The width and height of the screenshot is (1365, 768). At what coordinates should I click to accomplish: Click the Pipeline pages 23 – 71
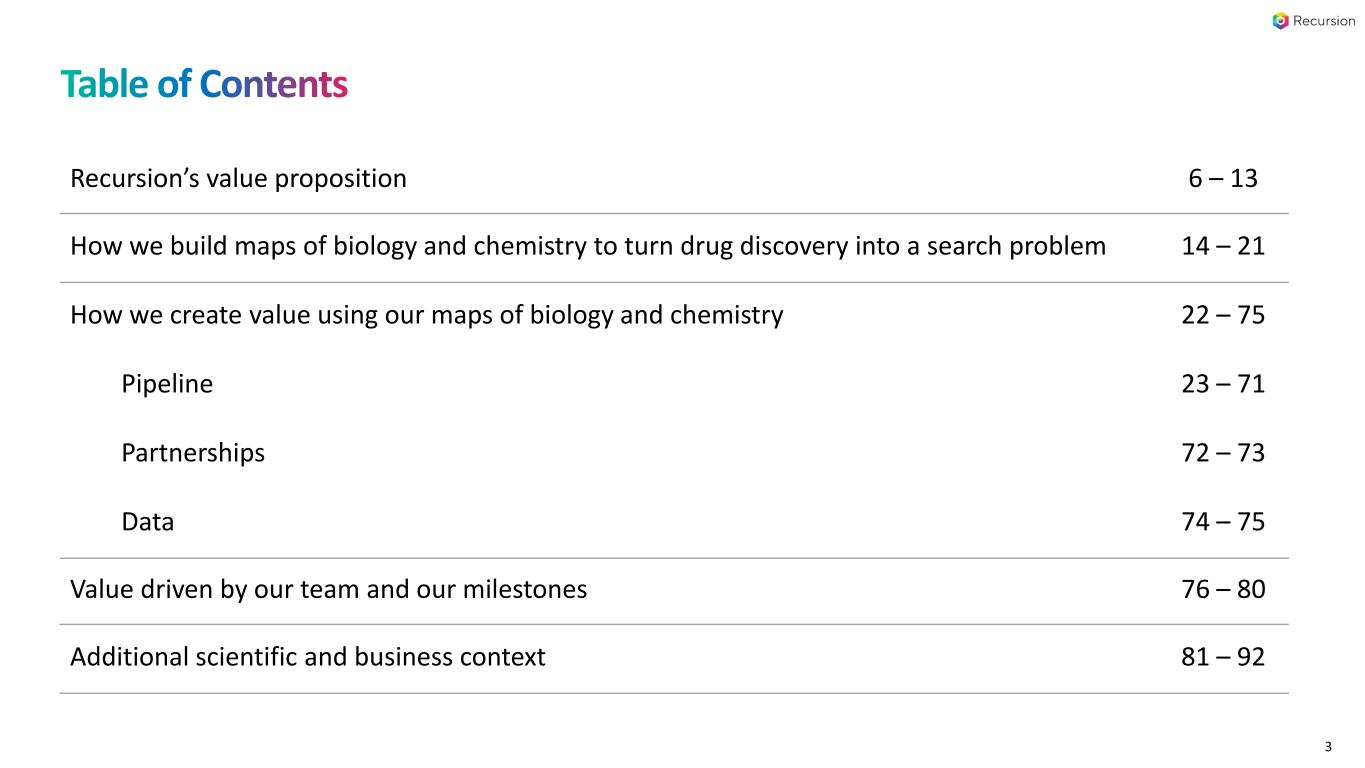pyautogui.click(x=1223, y=384)
